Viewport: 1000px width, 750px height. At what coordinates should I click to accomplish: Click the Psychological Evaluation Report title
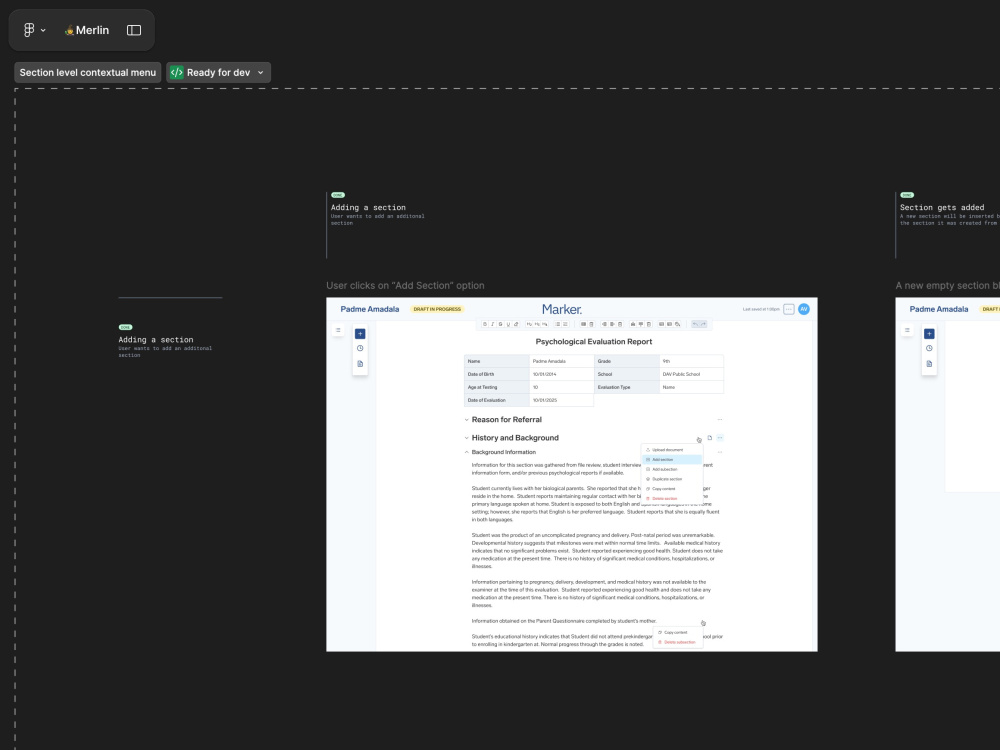pos(594,342)
